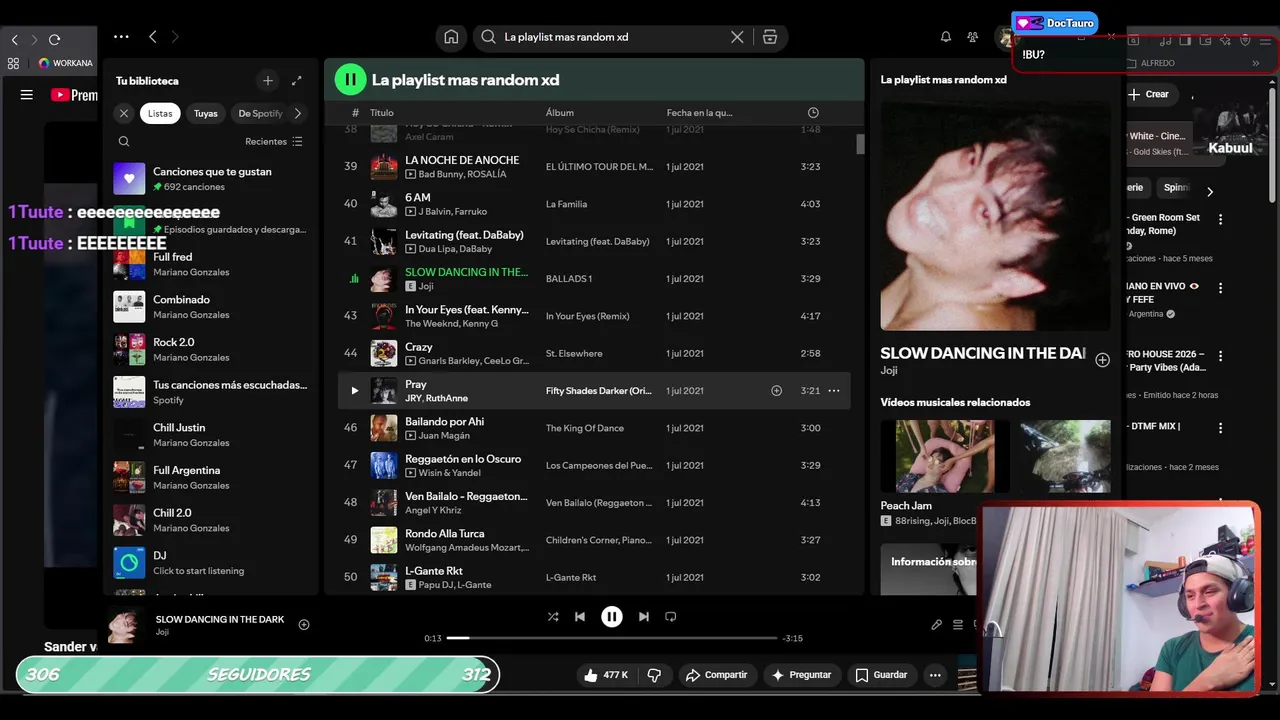Pause playback in the bottom player
1280x720 pixels.
612,617
